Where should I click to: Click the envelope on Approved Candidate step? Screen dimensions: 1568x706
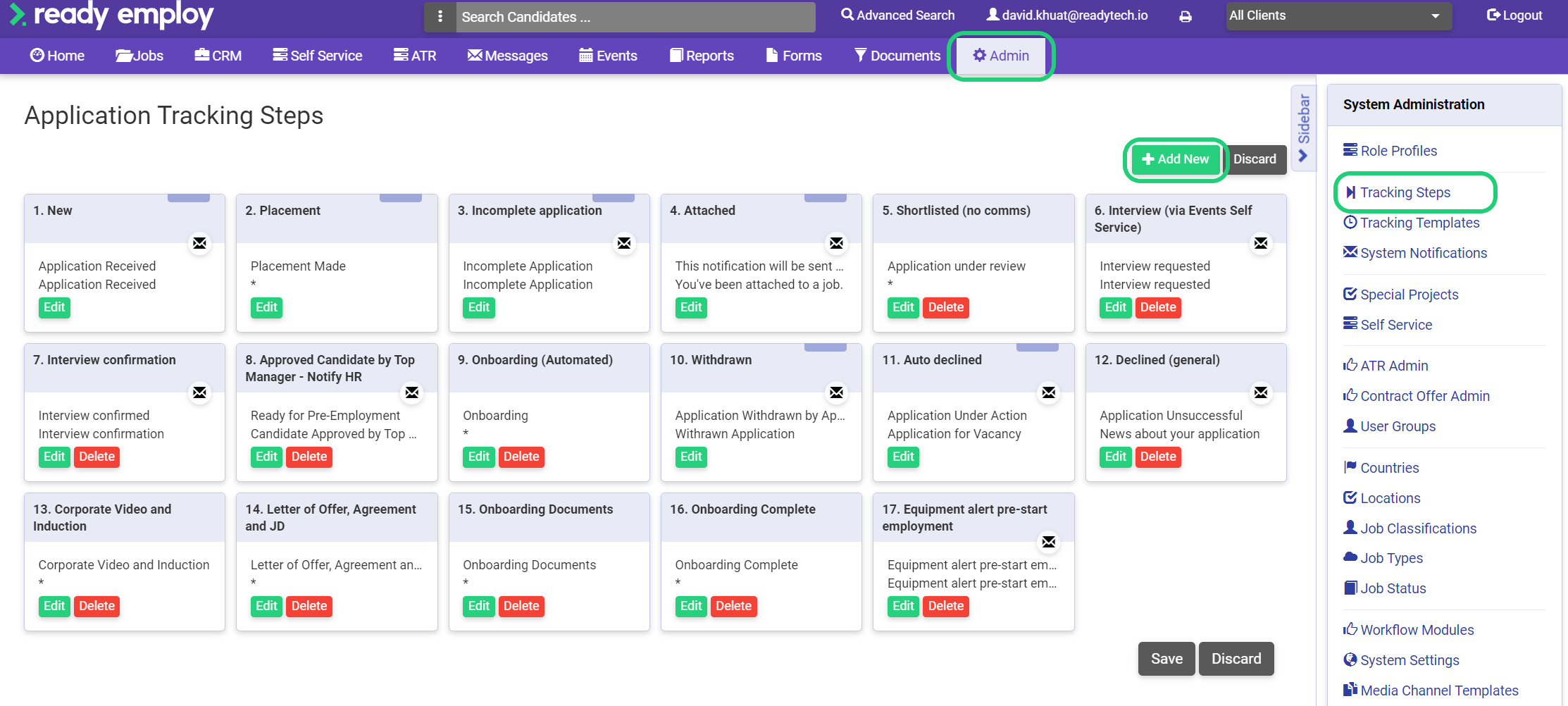[x=412, y=392]
